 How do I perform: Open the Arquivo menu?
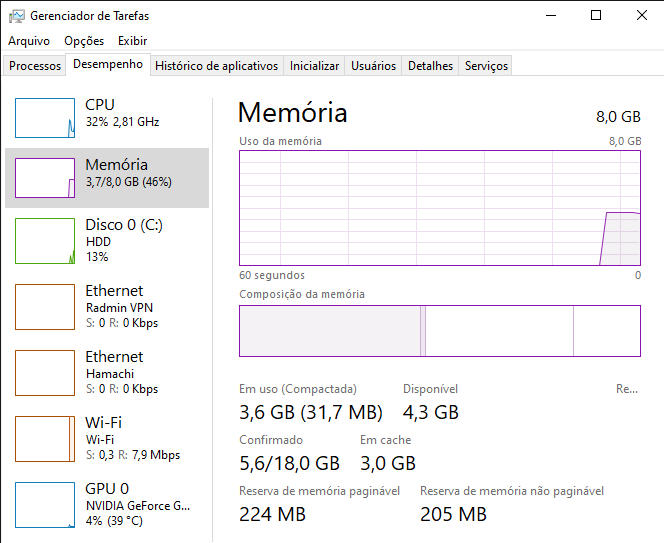pos(29,41)
